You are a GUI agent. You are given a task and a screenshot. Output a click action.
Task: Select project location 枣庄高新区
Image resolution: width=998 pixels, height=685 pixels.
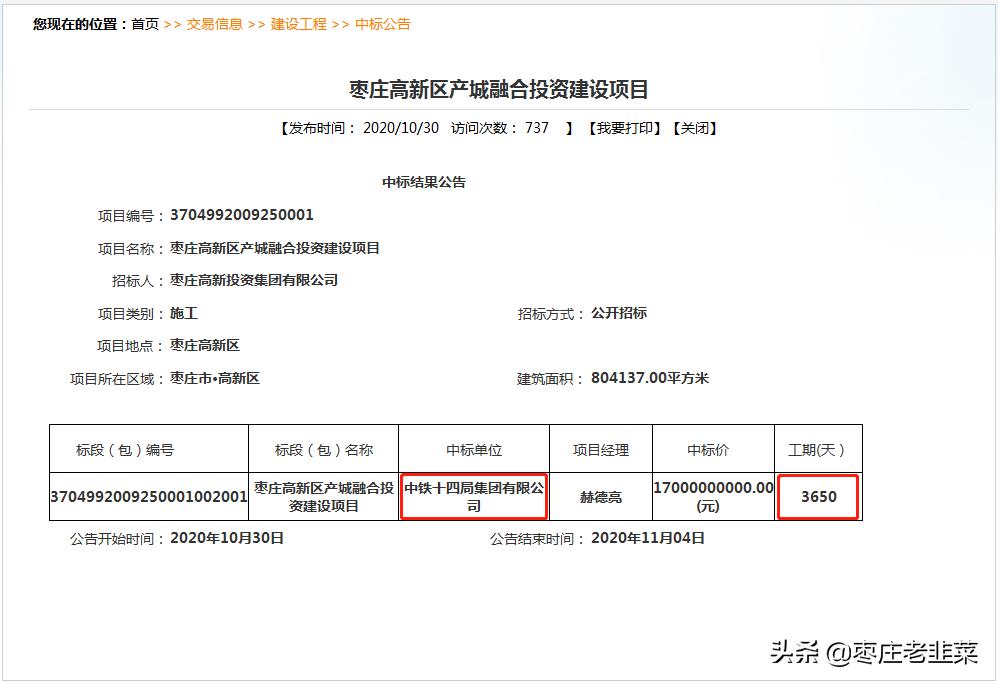(x=205, y=346)
